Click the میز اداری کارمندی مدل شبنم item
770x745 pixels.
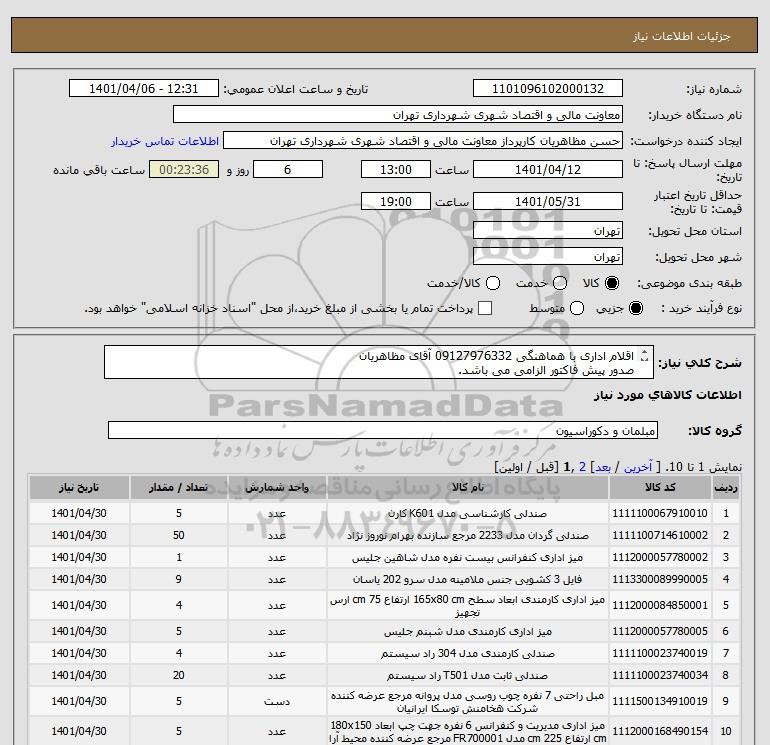468,631
